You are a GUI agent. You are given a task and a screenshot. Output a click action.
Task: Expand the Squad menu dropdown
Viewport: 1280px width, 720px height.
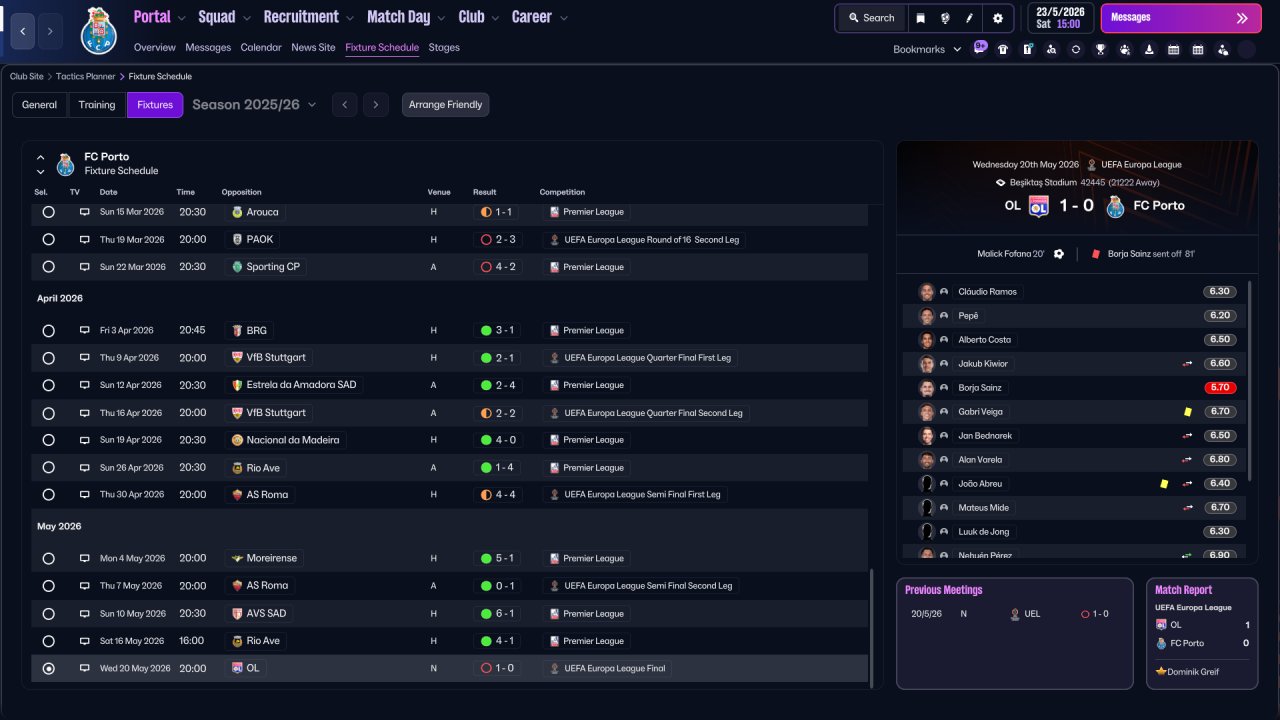(248, 18)
